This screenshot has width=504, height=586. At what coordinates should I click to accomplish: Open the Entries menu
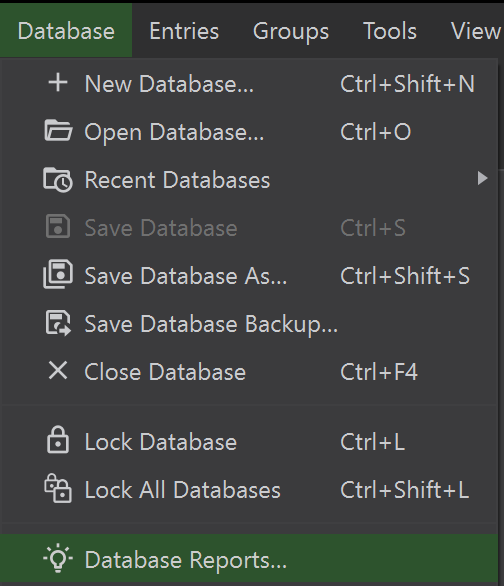point(184,31)
